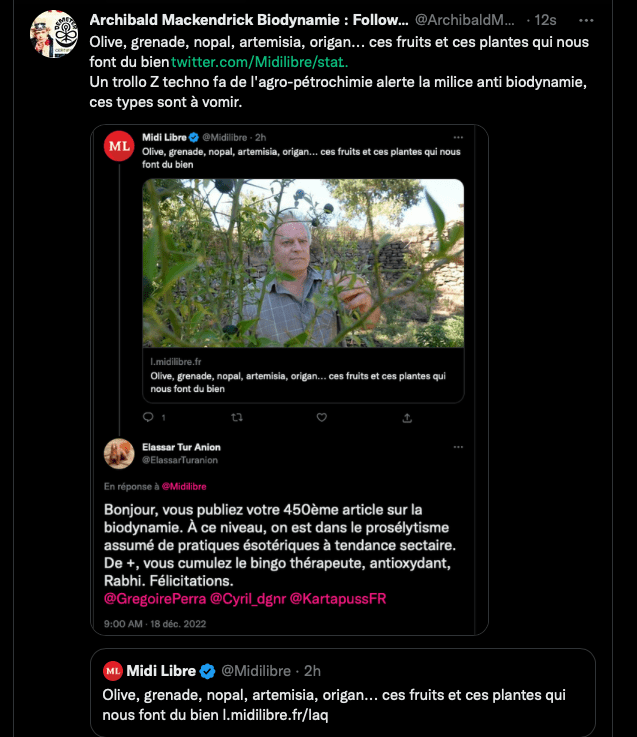This screenshot has height=737, width=637.
Task: Open Archibald Mackendrick's profile avatar
Action: tap(54, 33)
